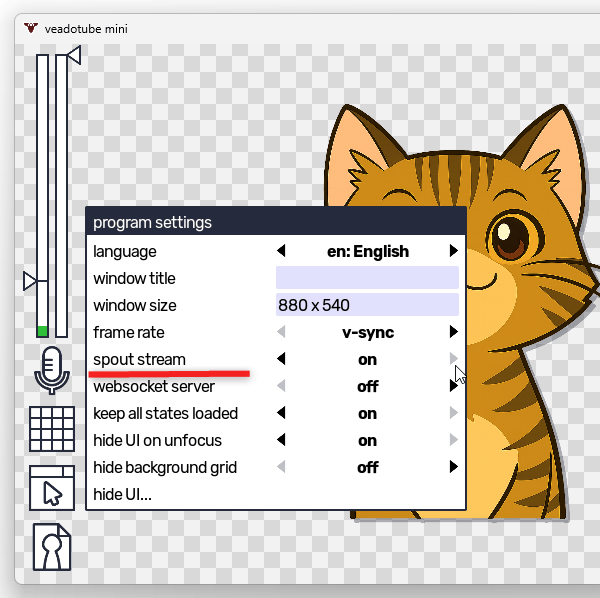Viewport: 600px width, 598px height.
Task: Turn off hide UI on unfocus via left arrow
Action: [x=281, y=440]
